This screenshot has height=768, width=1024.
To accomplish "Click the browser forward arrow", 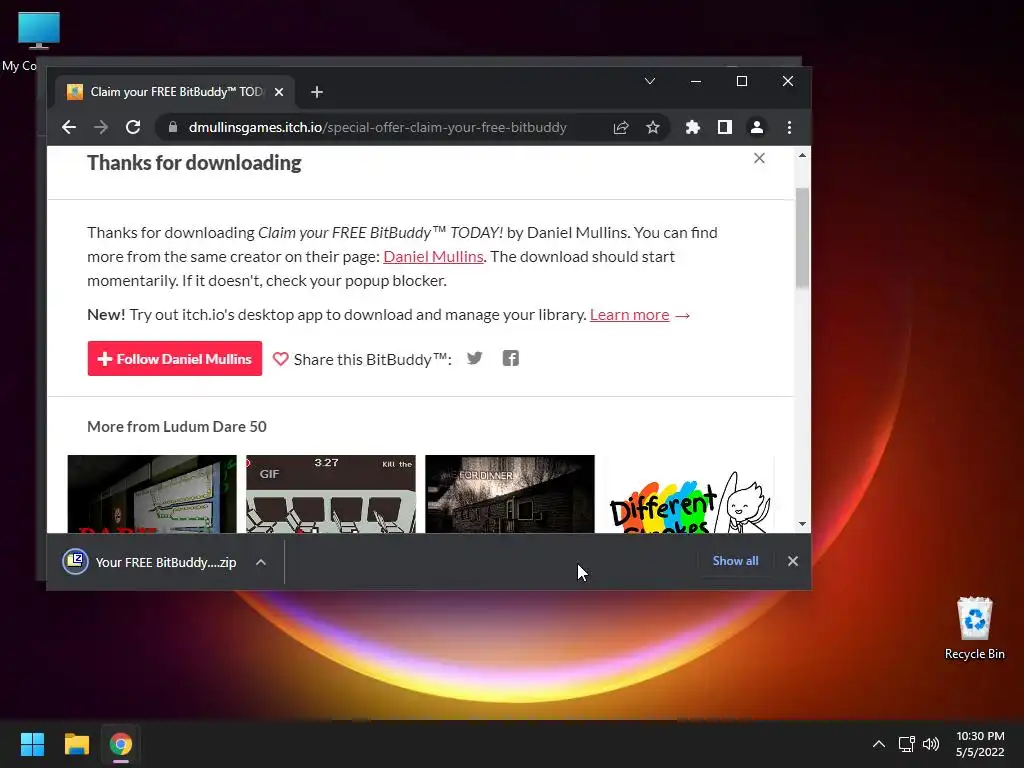I will 101,127.
